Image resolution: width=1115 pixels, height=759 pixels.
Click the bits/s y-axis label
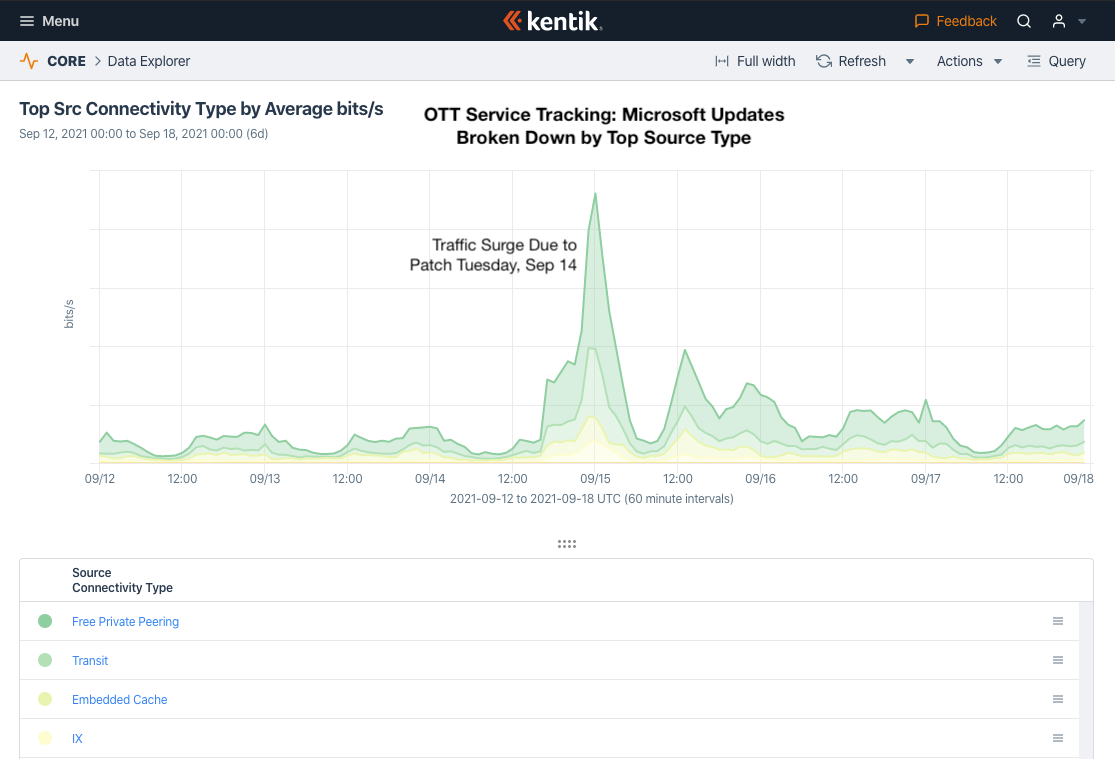(x=69, y=314)
